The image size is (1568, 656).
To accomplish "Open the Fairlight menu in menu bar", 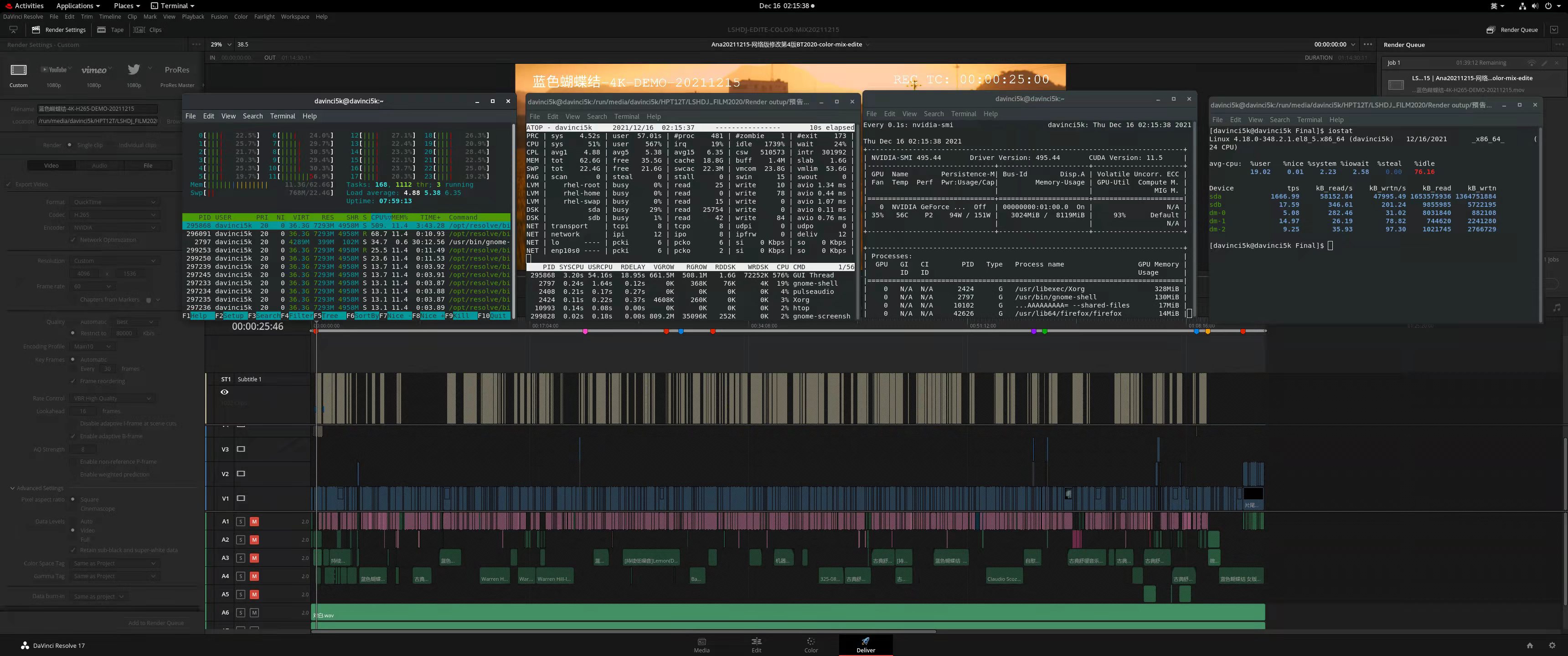I will pyautogui.click(x=264, y=17).
